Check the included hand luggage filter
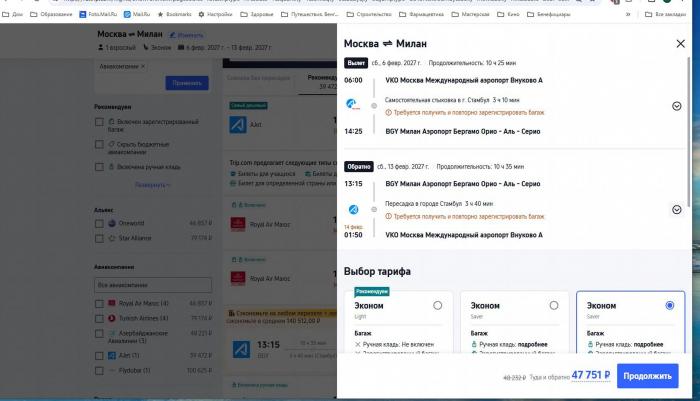The height and width of the screenshot is (401, 700). (99, 167)
